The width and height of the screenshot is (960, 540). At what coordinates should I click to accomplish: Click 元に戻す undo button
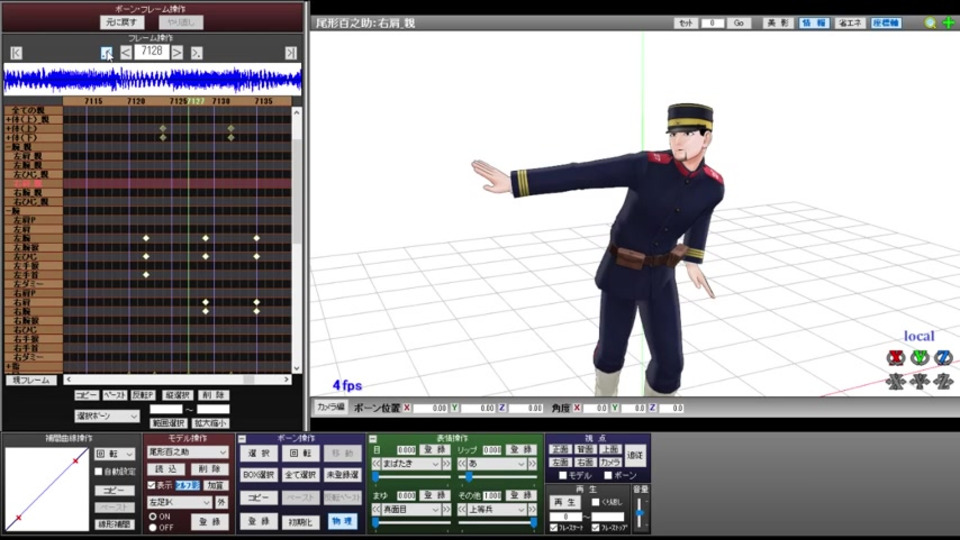point(122,22)
